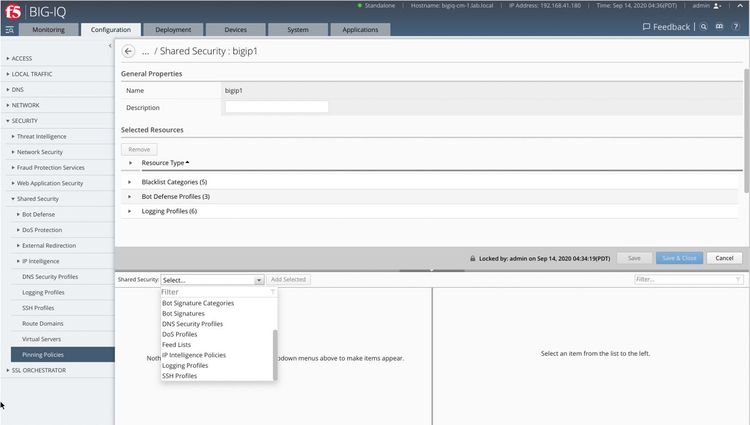Open the documentation book icon
750x425 pixels.
[719, 27]
